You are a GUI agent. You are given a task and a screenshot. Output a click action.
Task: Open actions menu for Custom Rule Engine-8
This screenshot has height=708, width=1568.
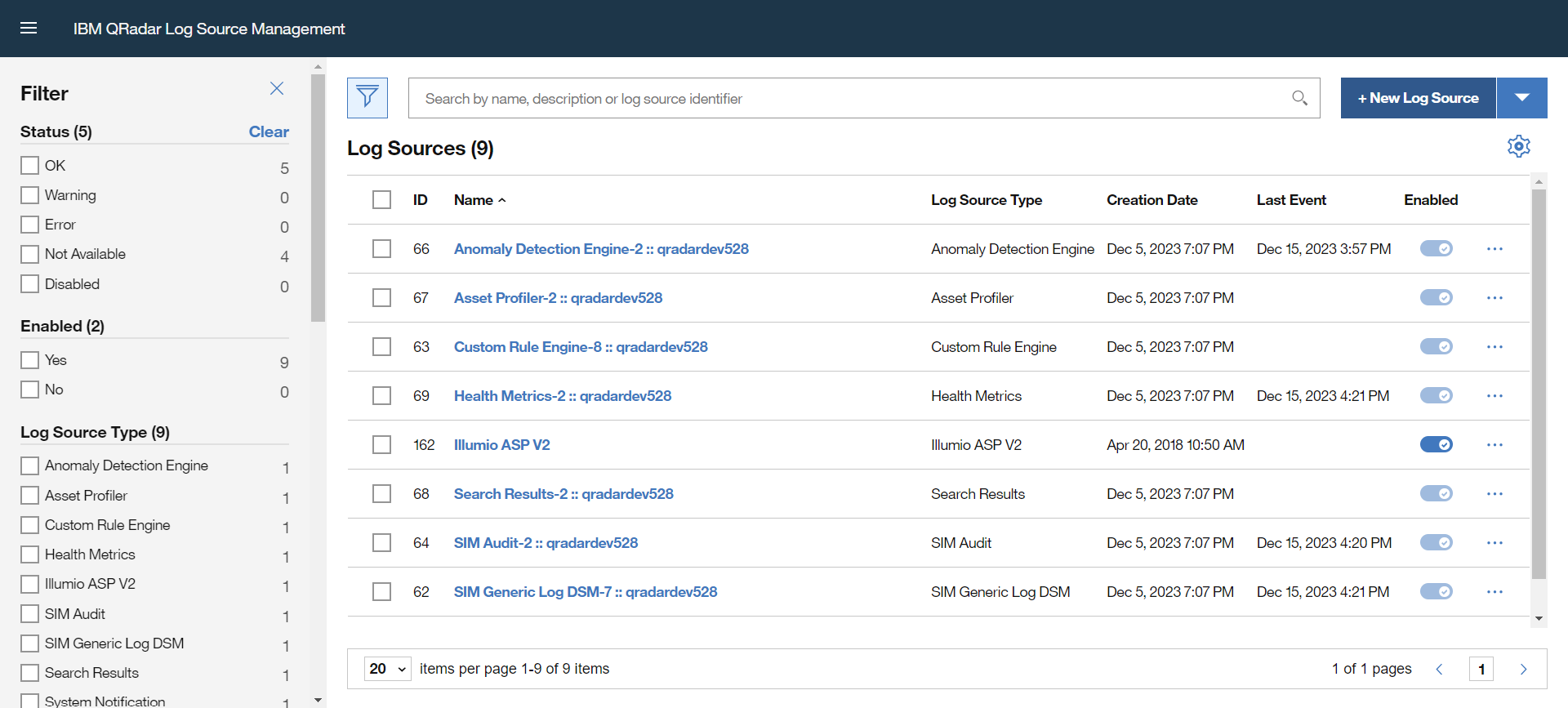1494,347
